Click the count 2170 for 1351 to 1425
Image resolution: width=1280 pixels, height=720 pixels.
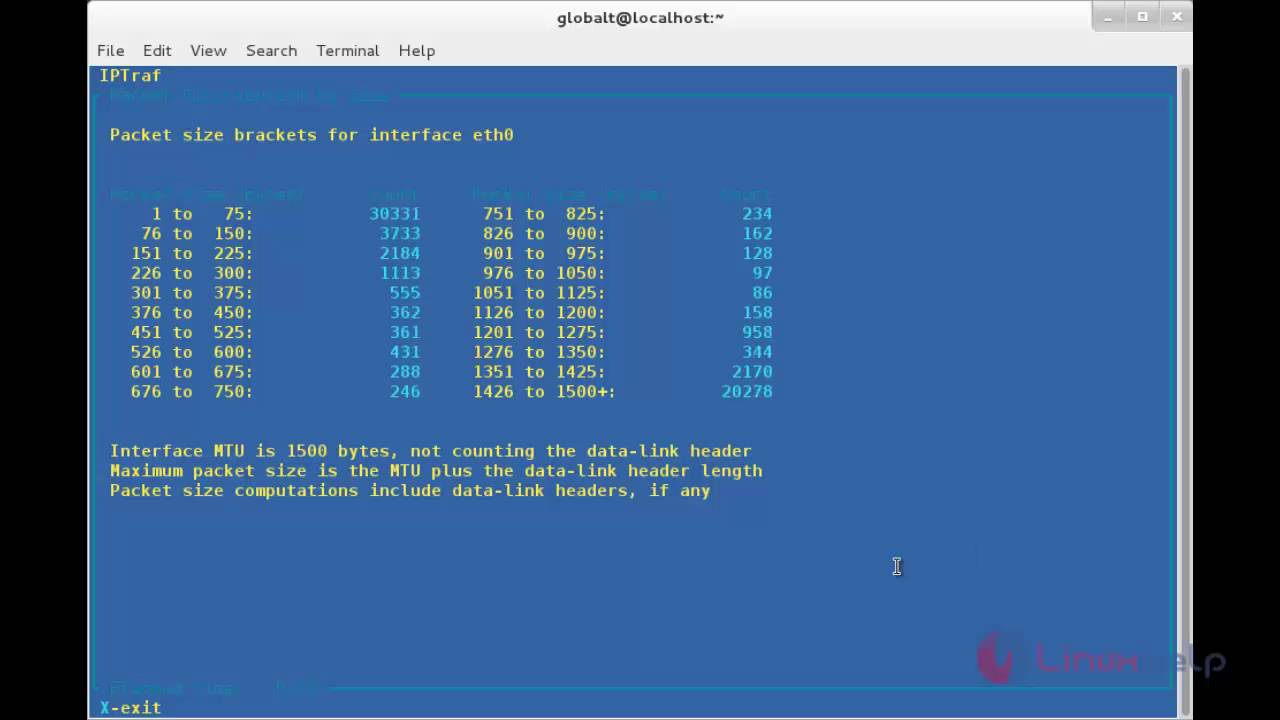coord(752,372)
